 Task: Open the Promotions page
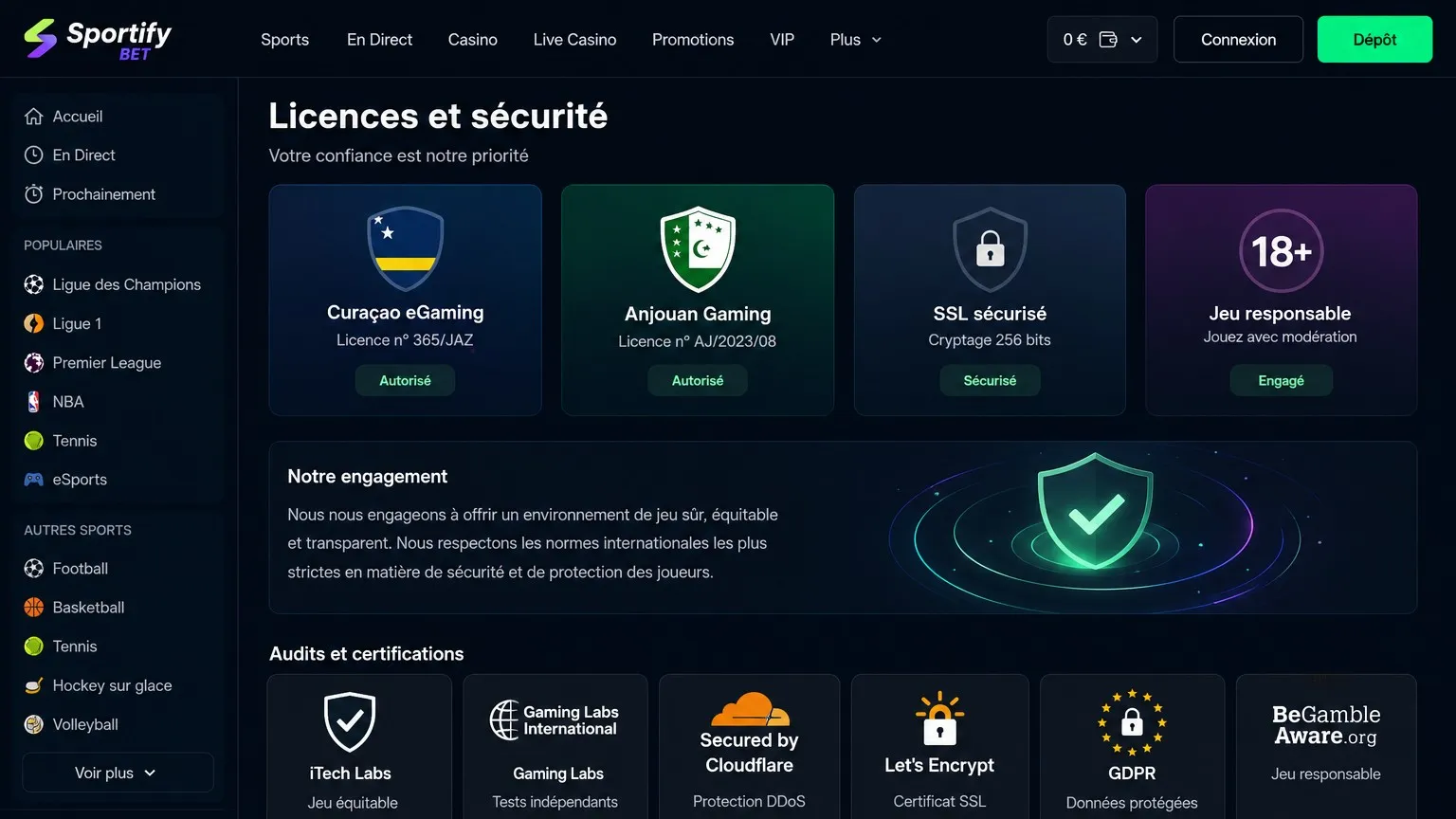click(x=693, y=40)
